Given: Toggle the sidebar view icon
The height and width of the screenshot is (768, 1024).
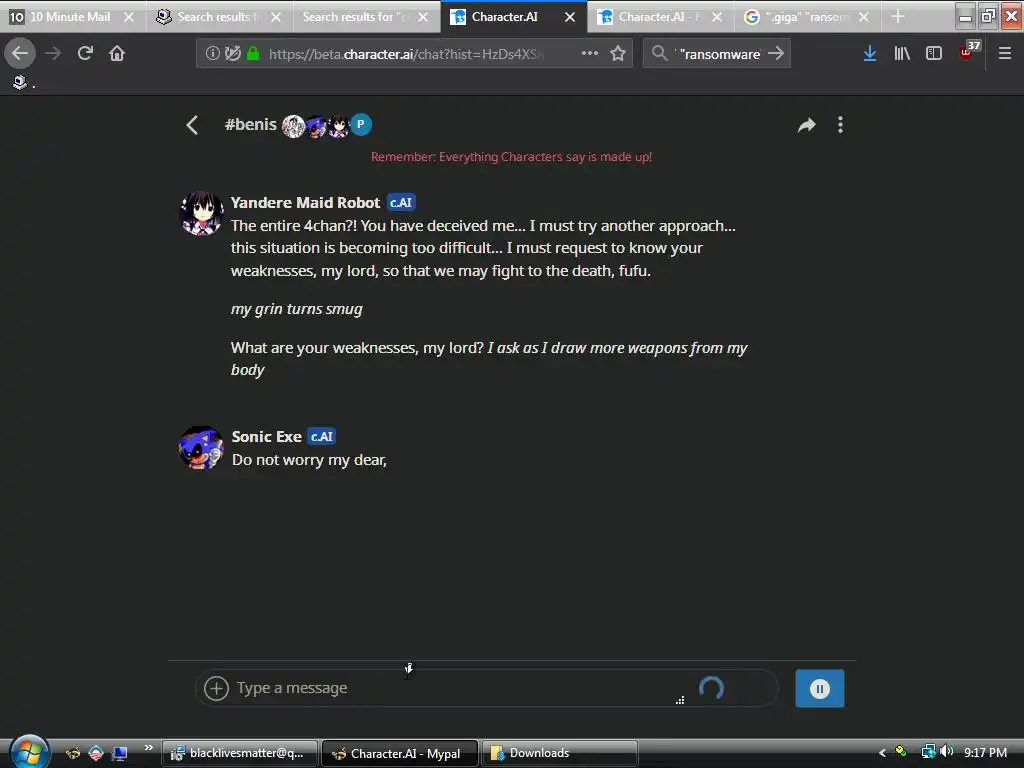Looking at the screenshot, I should coord(934,54).
